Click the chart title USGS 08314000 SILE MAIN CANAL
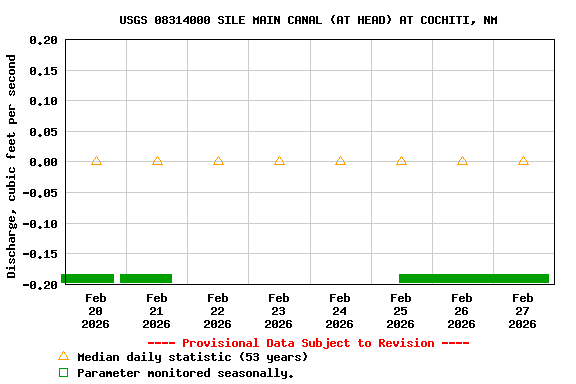This screenshot has width=576, height=384. coord(309,20)
